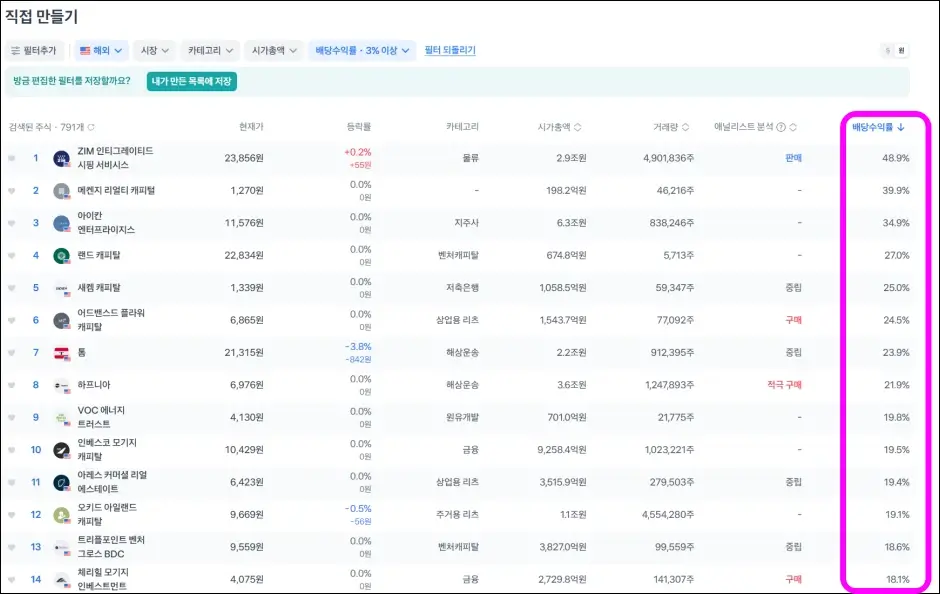This screenshot has height=594, width=940.
Task: Refresh the 검색된 주식 791개 count
Action: coord(91,127)
